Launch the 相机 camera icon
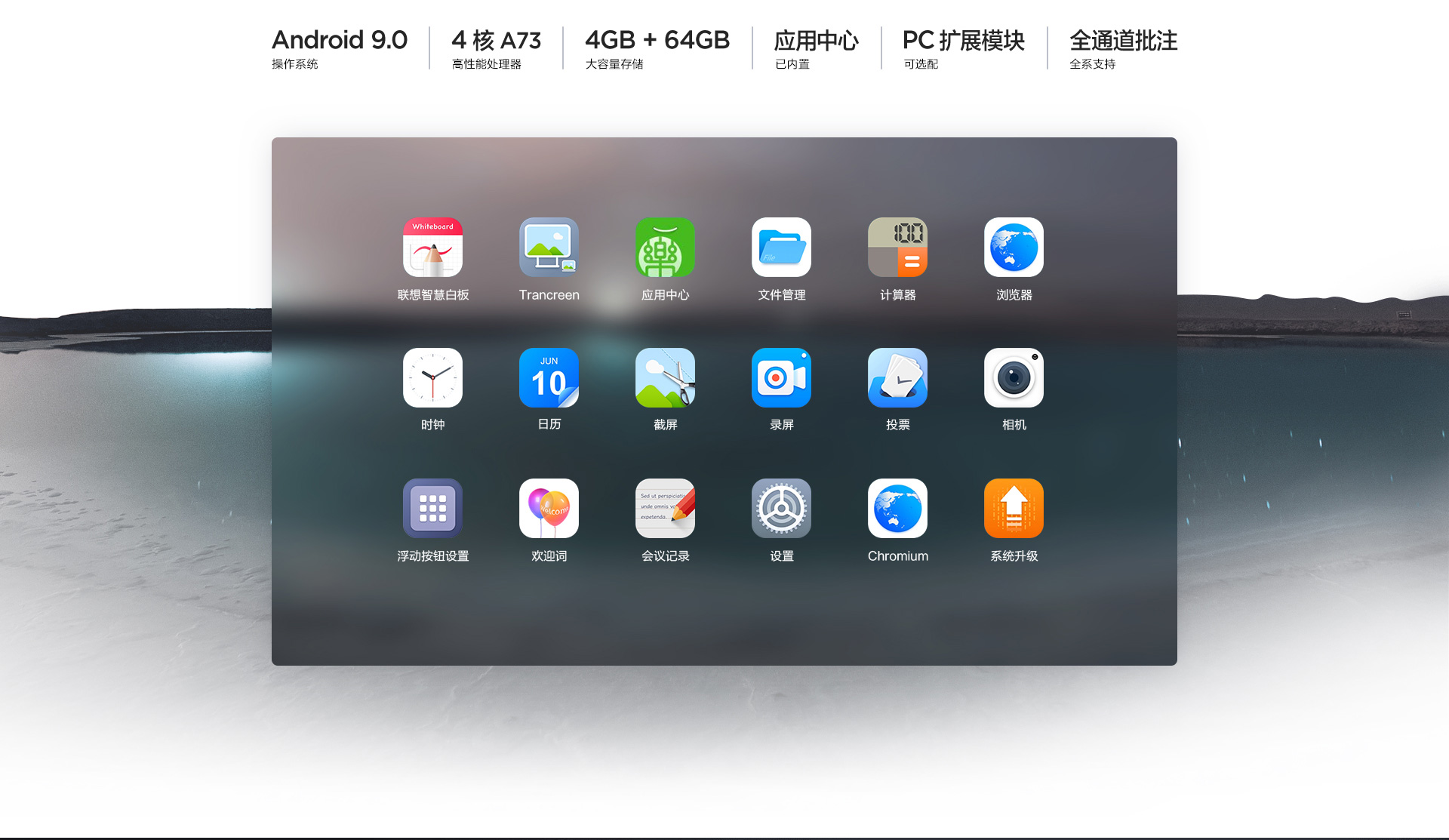 pyautogui.click(x=1014, y=377)
